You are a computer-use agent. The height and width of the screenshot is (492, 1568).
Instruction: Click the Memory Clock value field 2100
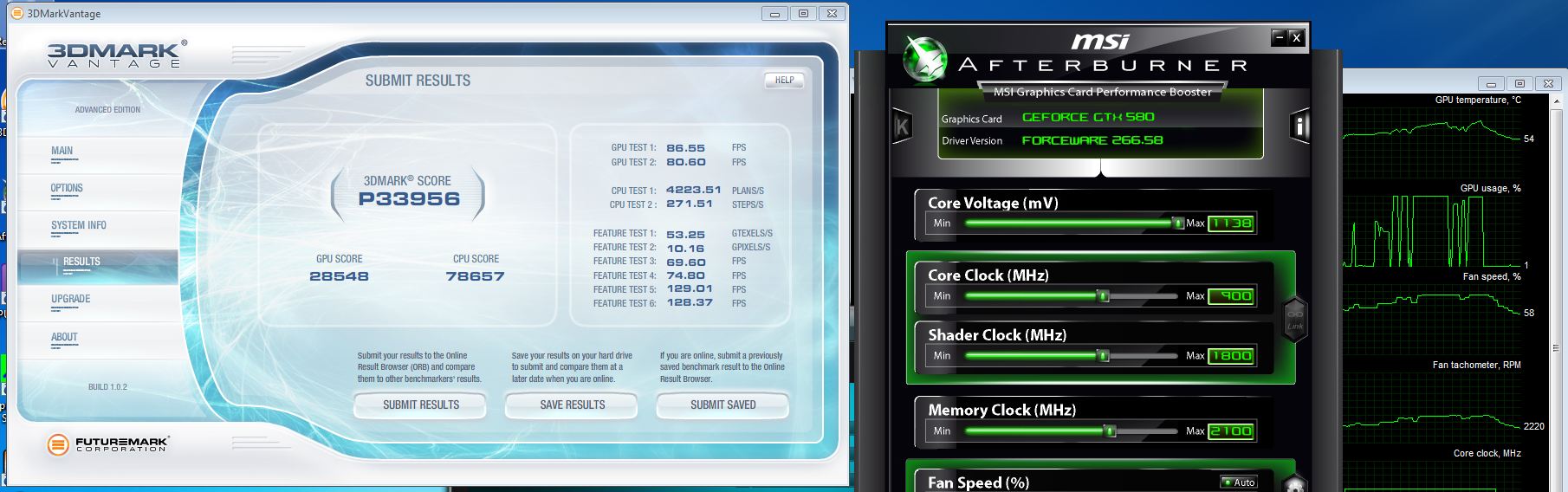click(x=1231, y=431)
